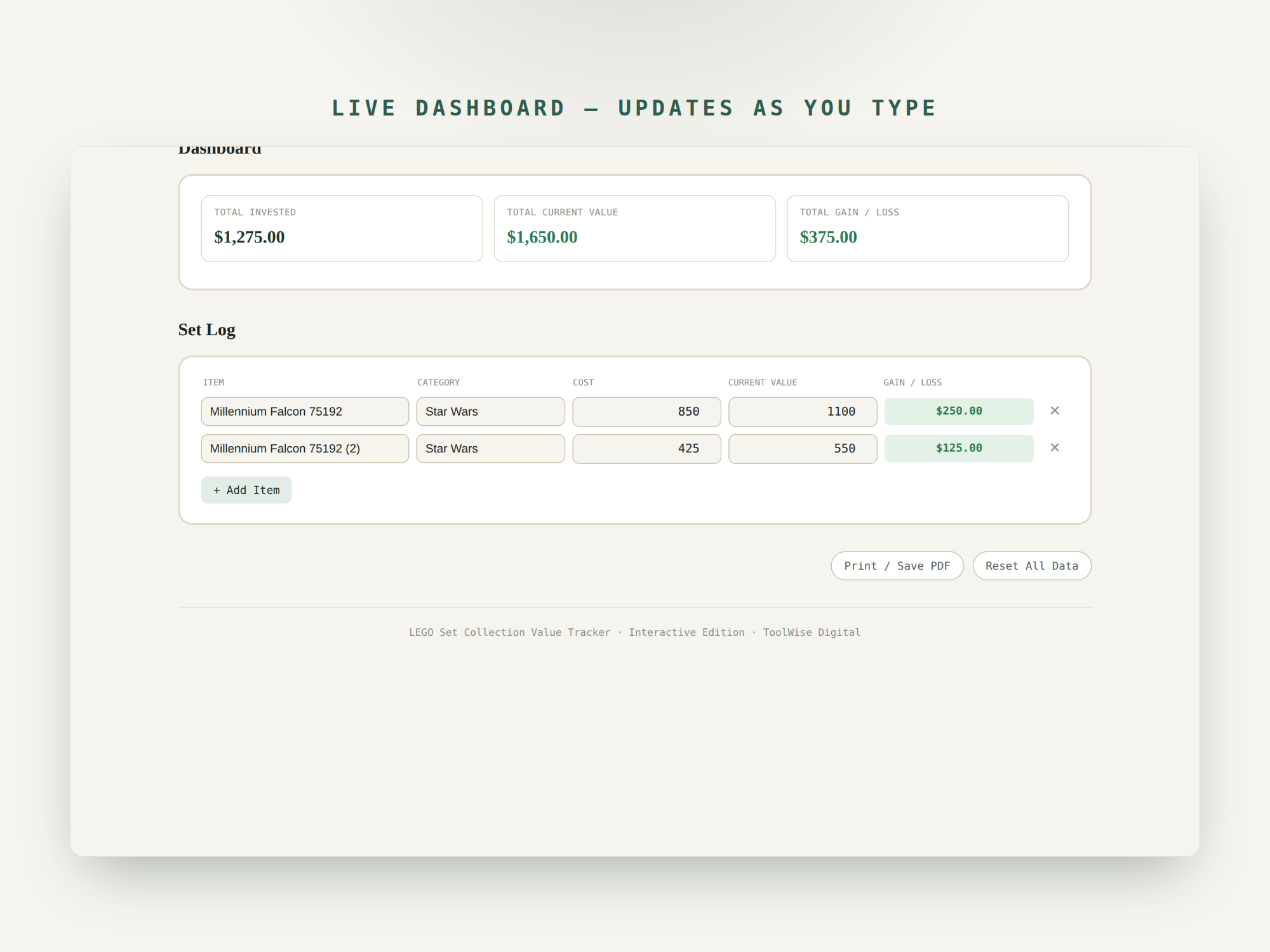Delete the Millennium Falcon 75192 (2) row
1270x952 pixels.
click(1055, 447)
